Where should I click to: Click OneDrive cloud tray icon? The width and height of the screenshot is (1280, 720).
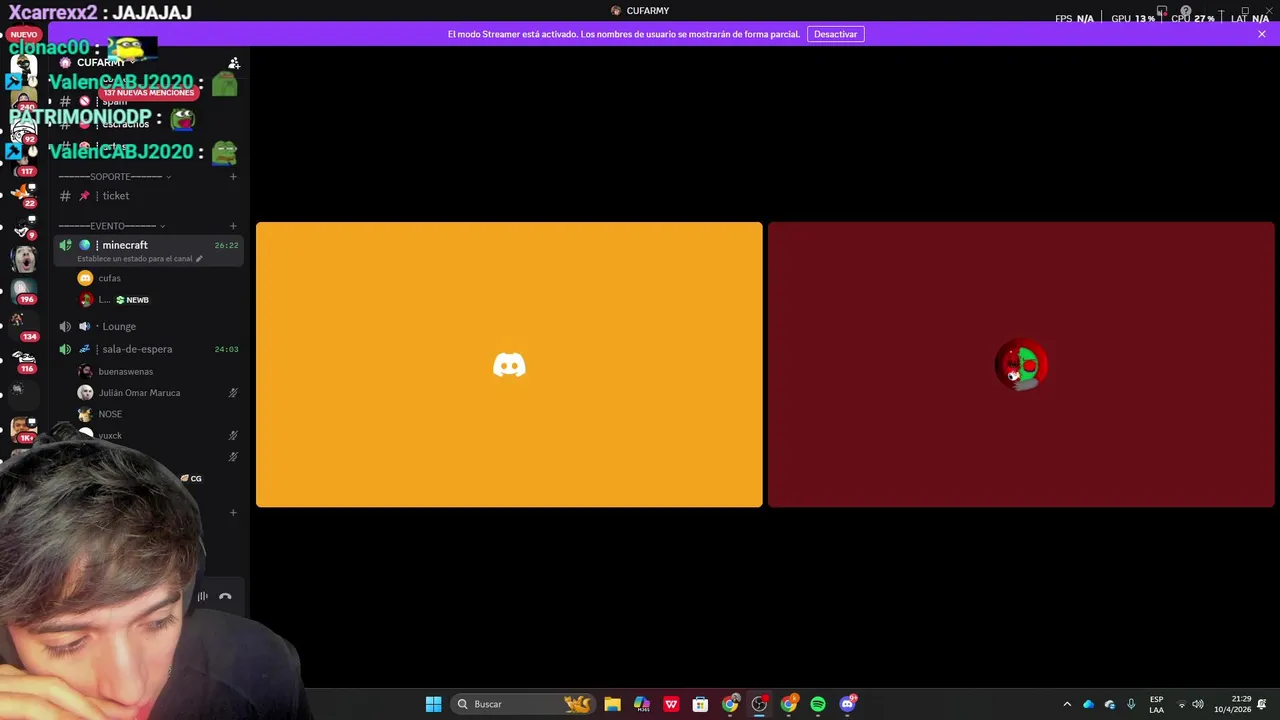tap(1088, 704)
